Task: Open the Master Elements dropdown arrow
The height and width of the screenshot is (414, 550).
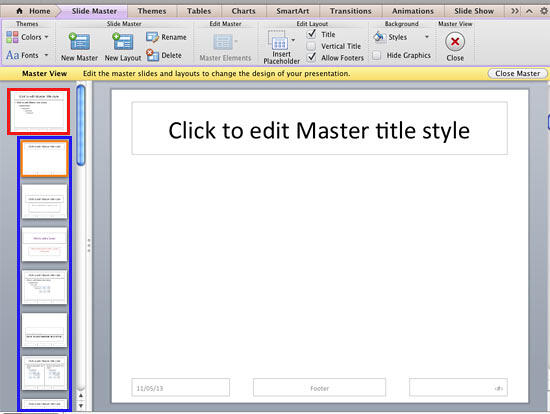Action: (236, 41)
